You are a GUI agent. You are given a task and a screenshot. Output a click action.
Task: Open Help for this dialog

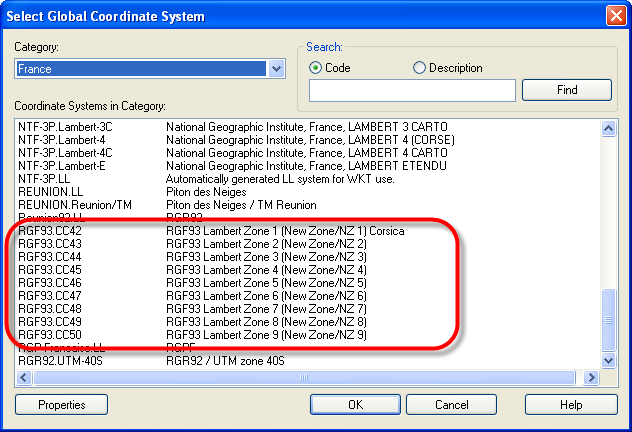pyautogui.click(x=570, y=405)
